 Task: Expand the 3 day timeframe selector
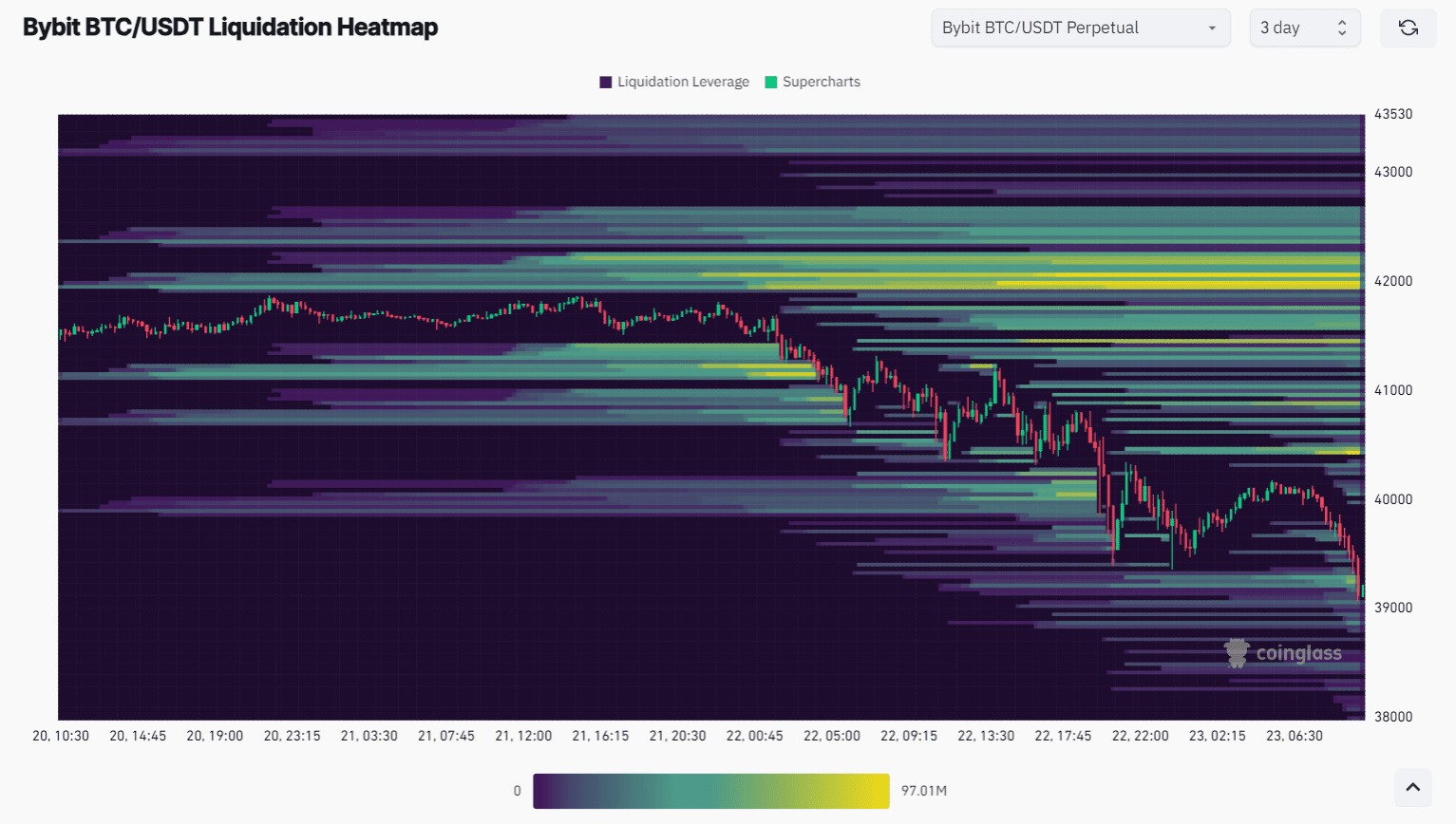point(1305,28)
